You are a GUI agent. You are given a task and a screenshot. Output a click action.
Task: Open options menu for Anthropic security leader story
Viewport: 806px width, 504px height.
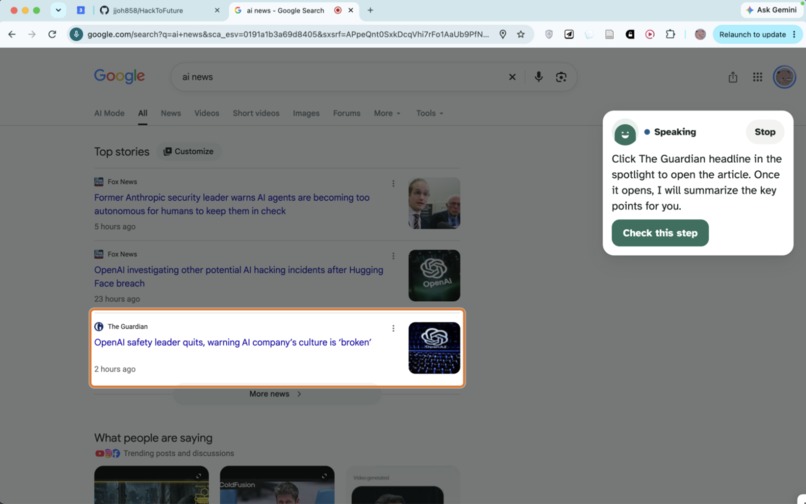[x=393, y=183]
